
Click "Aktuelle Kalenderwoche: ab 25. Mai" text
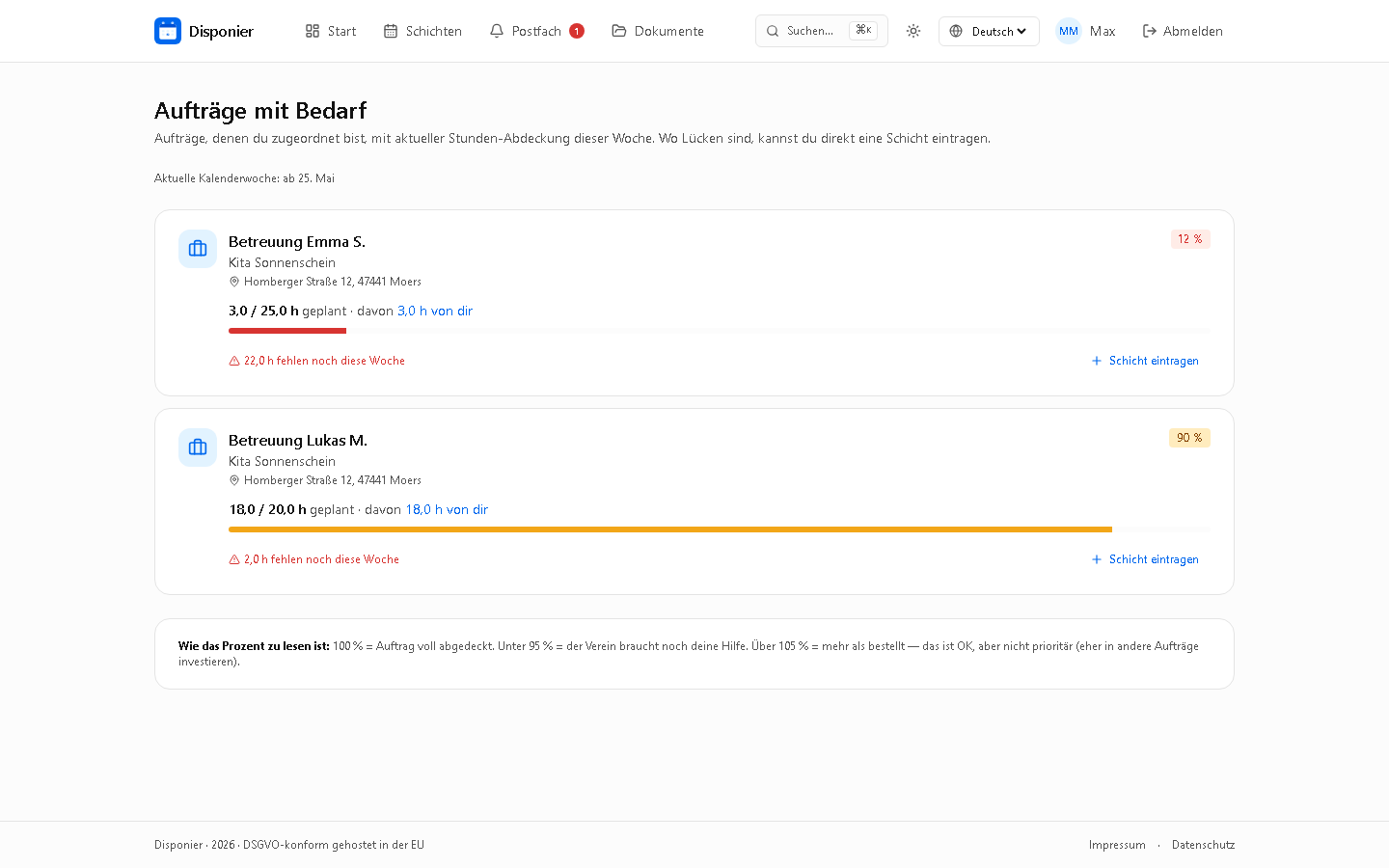244,178
